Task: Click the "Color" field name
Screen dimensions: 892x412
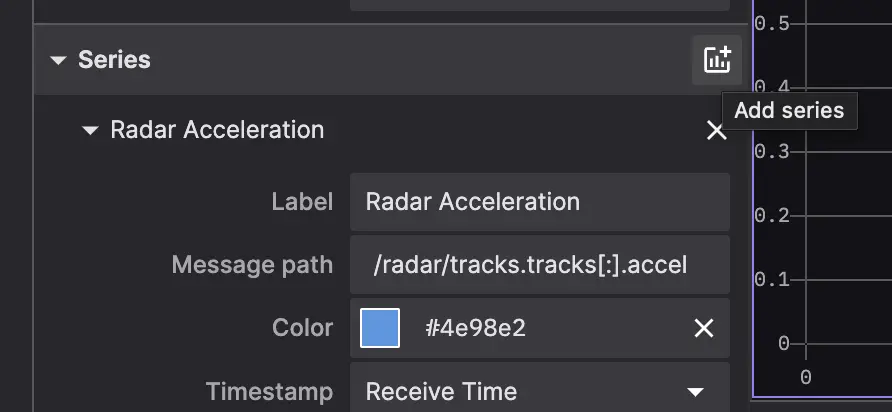Action: pyautogui.click(x=302, y=328)
